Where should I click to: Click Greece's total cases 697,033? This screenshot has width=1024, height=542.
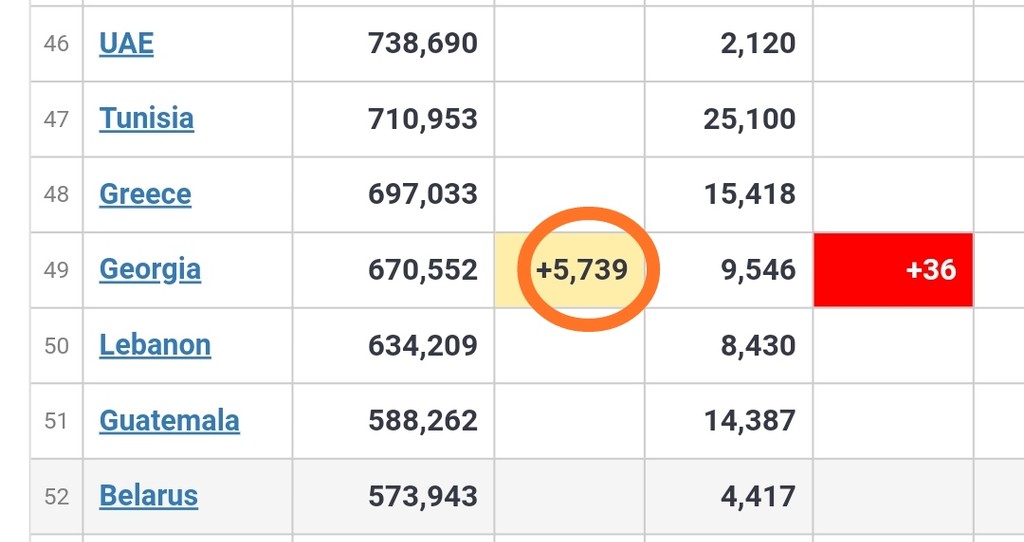click(423, 193)
